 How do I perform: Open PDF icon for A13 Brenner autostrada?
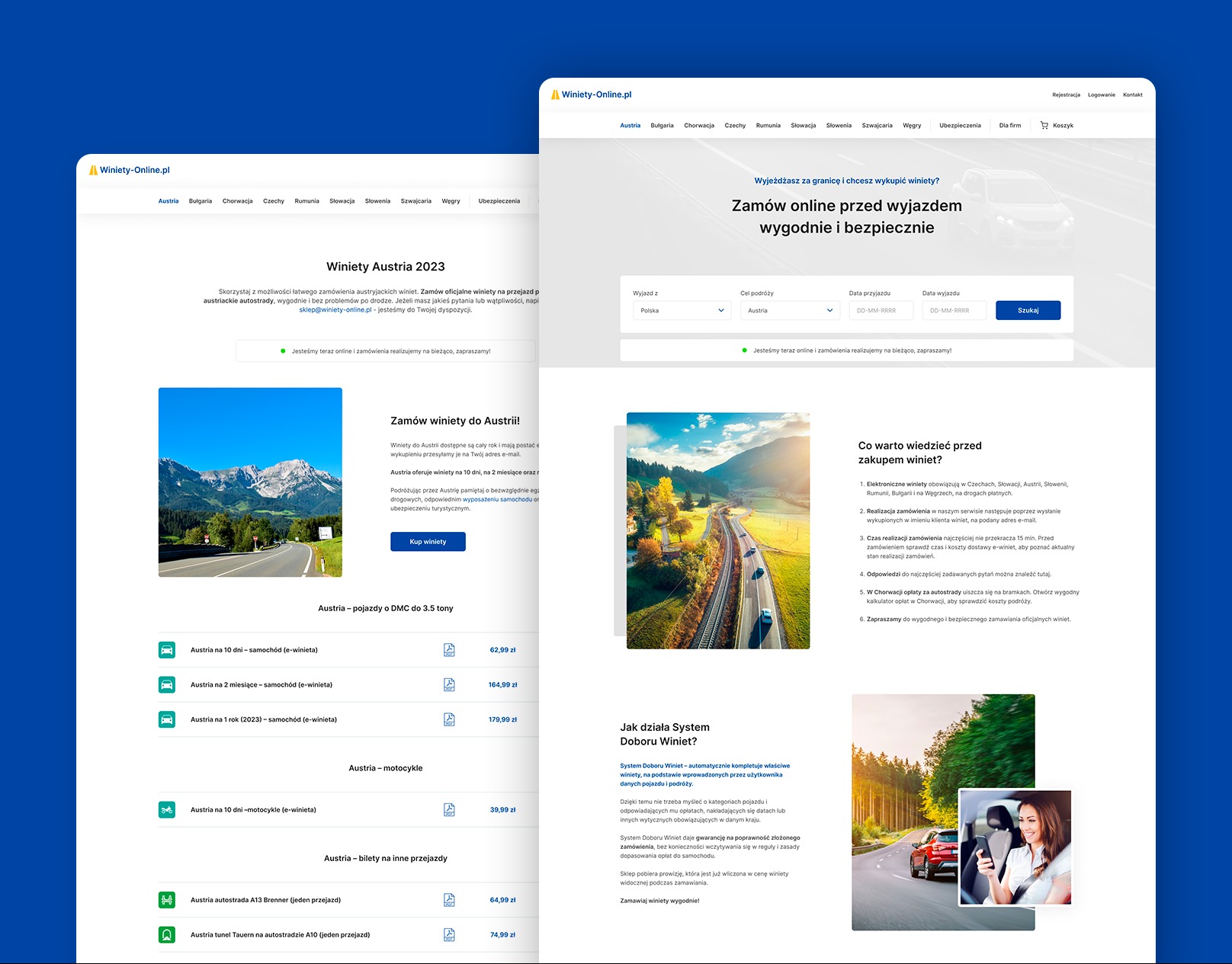(x=449, y=900)
